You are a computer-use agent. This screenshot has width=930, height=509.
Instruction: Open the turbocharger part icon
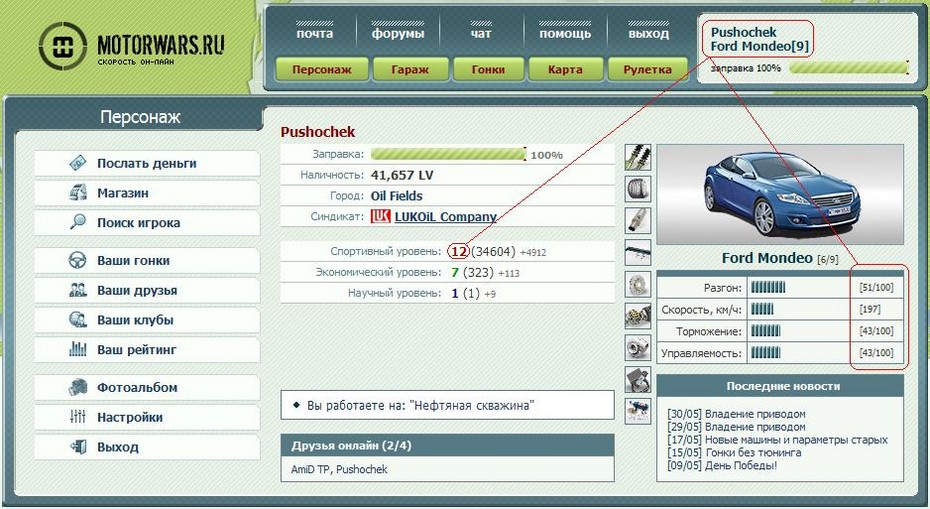click(x=638, y=348)
